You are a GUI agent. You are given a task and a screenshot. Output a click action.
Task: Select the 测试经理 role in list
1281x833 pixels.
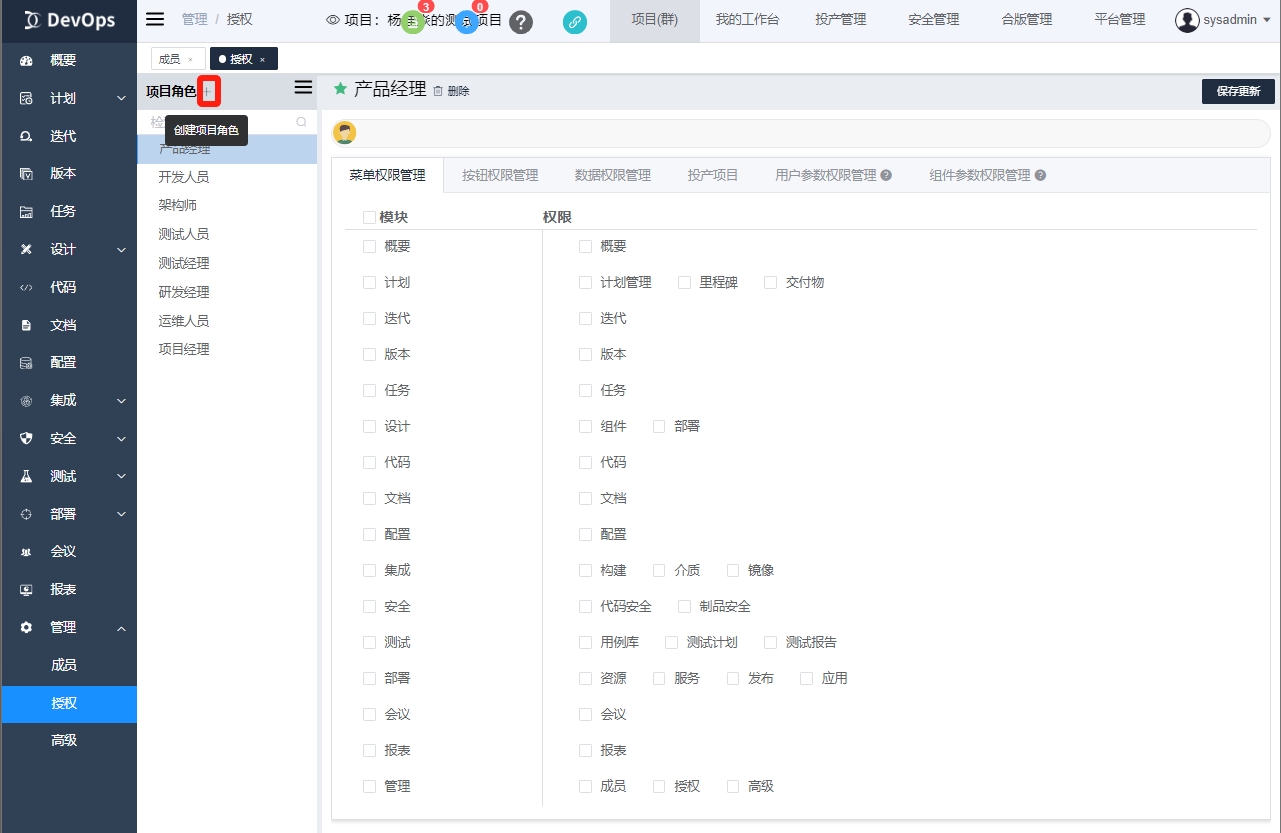184,263
